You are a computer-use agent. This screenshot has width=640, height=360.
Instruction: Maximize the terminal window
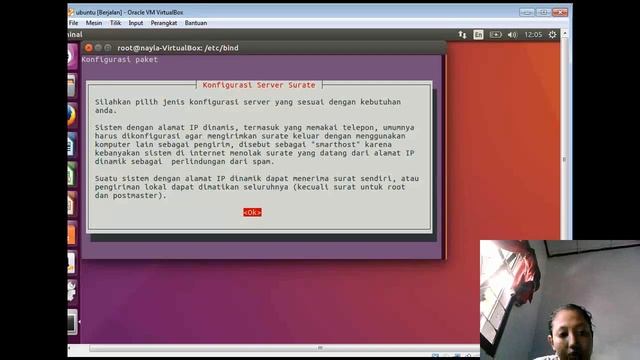coord(108,48)
